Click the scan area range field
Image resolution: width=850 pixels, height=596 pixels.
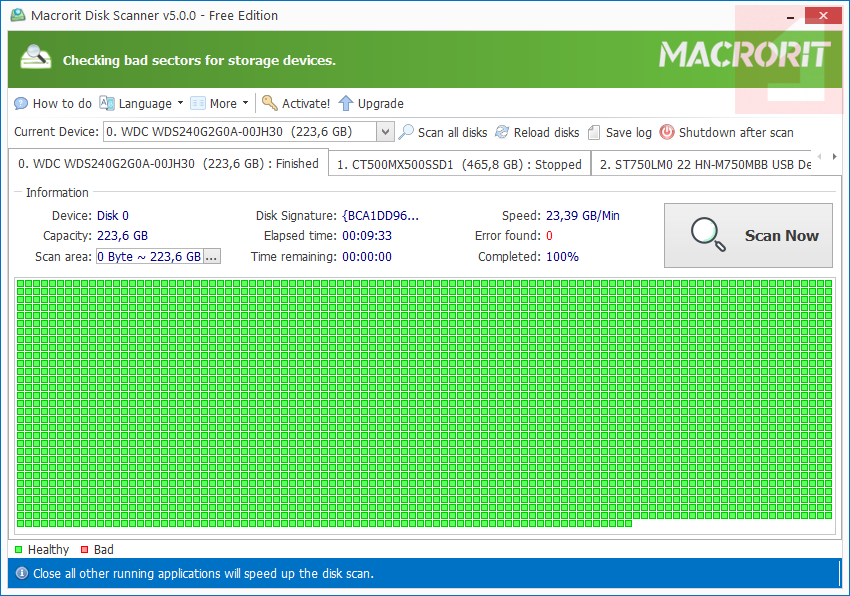[150, 256]
